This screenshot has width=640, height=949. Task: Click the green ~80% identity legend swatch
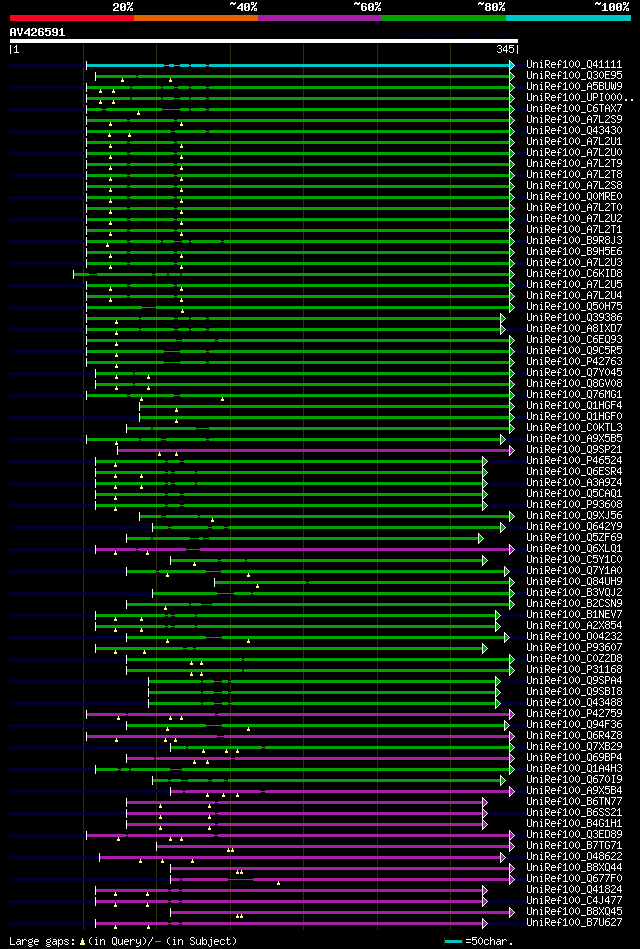point(444,18)
